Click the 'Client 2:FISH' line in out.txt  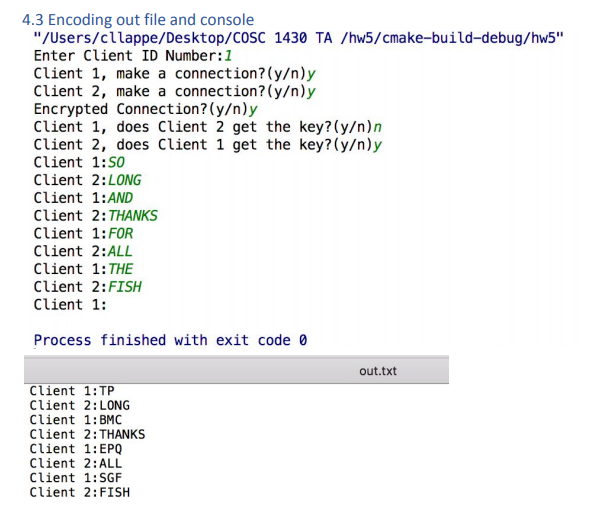click(x=80, y=493)
